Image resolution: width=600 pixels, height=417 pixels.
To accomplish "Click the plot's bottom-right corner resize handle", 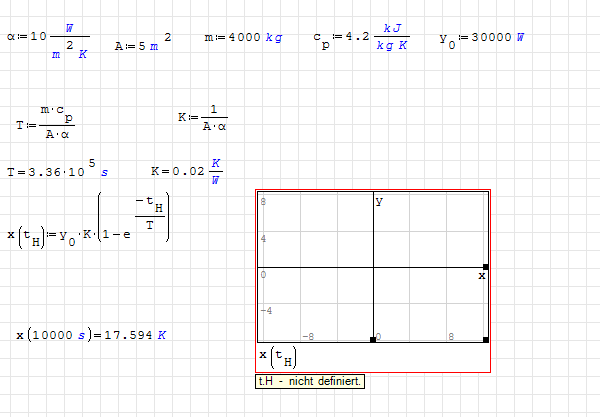I will click(x=486, y=340).
